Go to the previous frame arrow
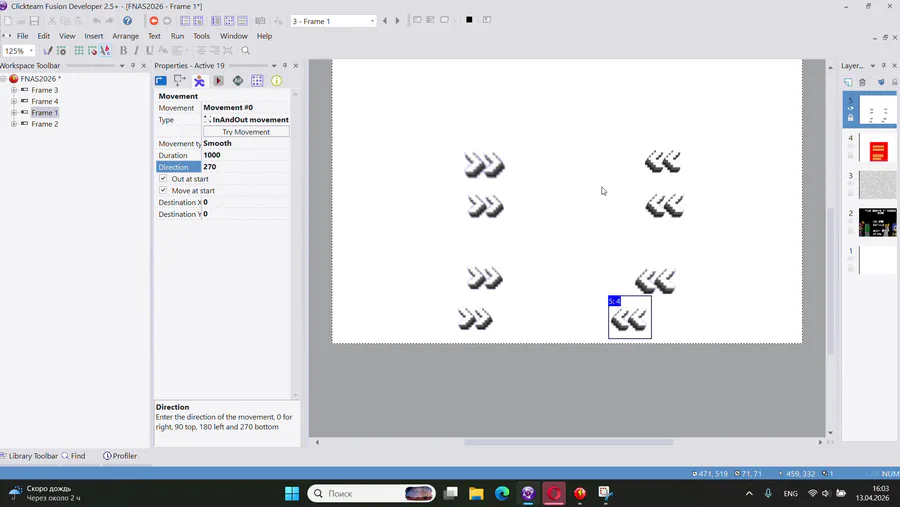900x507 pixels. (x=385, y=21)
